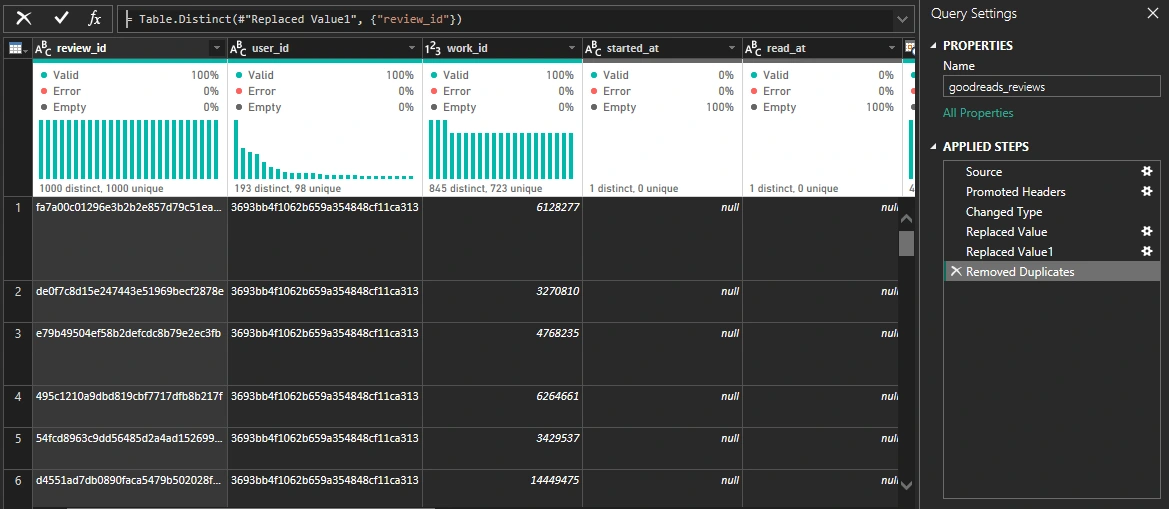Click user_id ABC data type icon
The height and width of the screenshot is (509, 1169).
click(x=239, y=48)
